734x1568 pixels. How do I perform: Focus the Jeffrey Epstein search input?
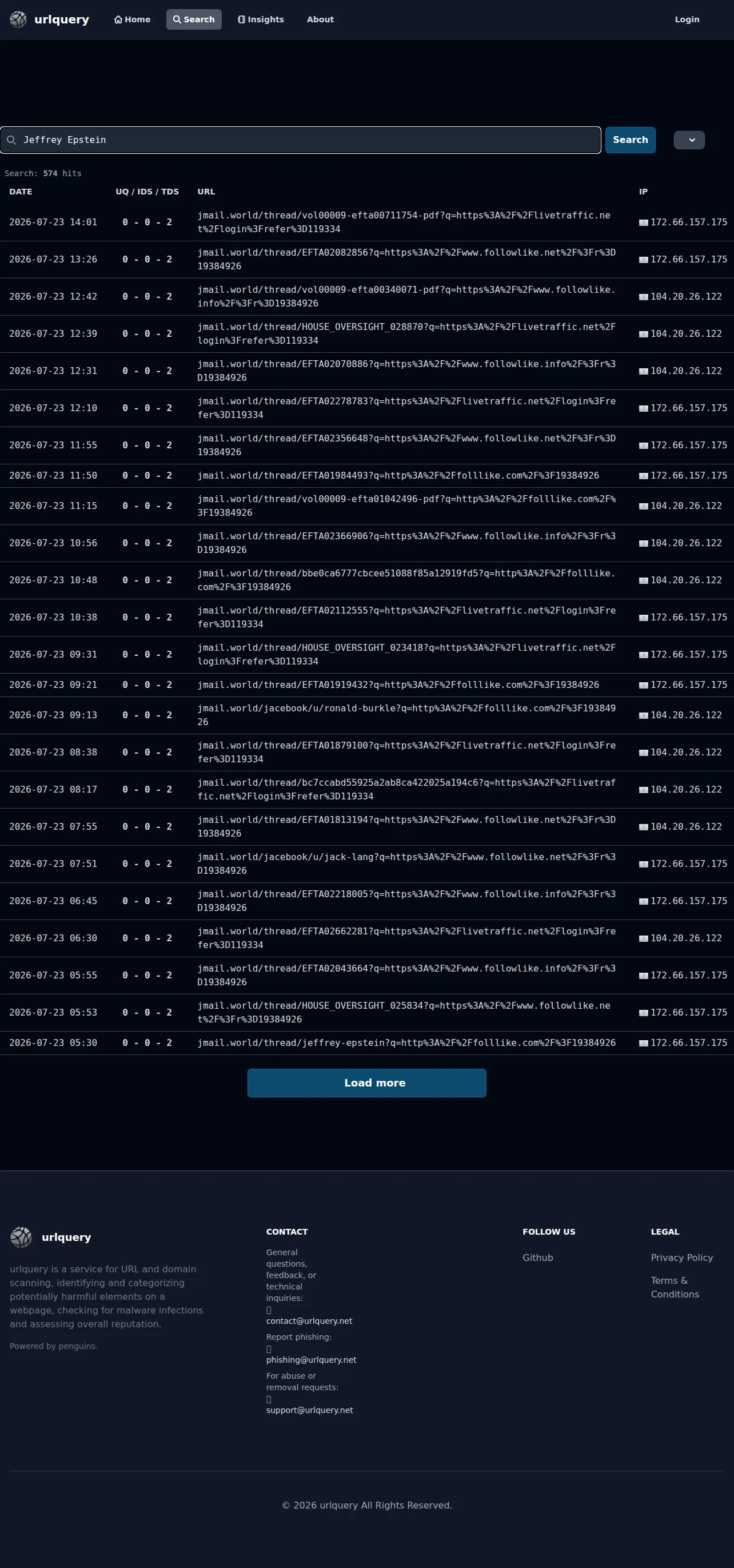coord(301,140)
